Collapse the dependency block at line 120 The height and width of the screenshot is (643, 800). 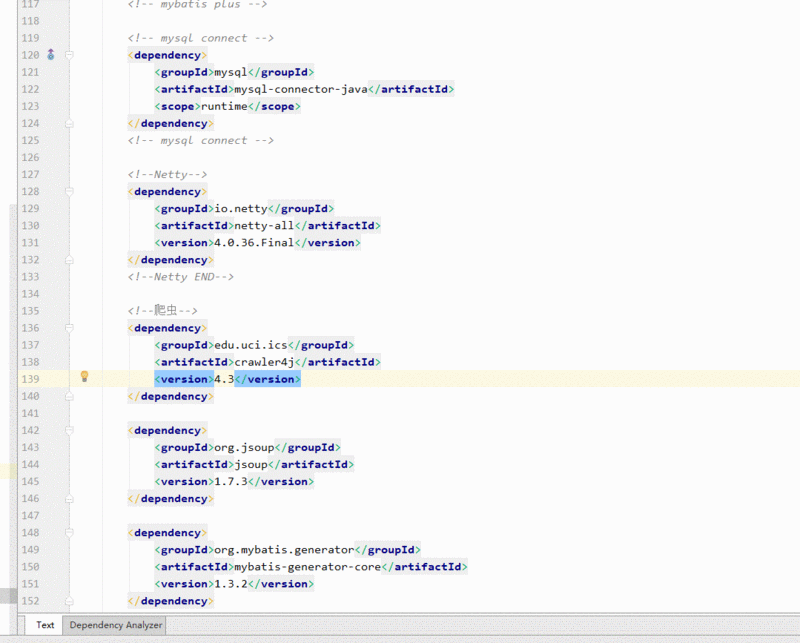(69, 55)
